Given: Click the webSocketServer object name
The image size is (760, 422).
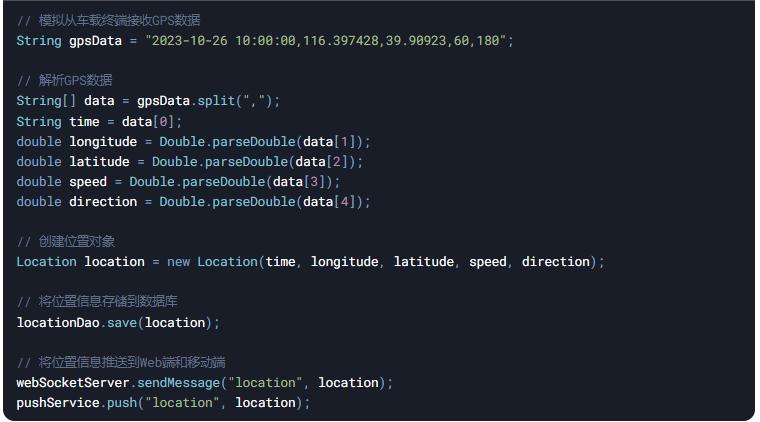Looking at the screenshot, I should coord(73,382).
